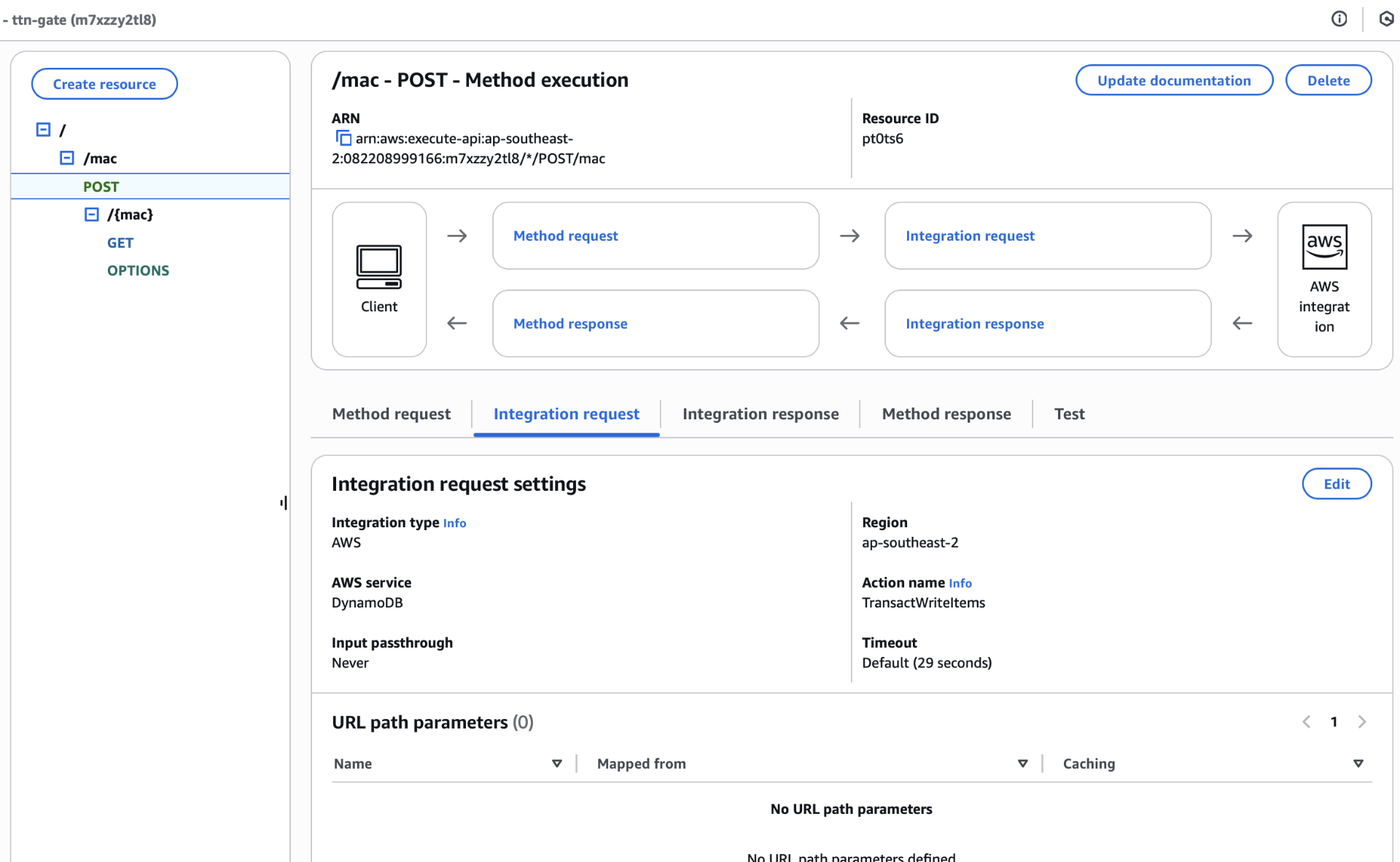Screen dimensions: 1400x862
Task: Collapse the root / resource node
Action: click(x=43, y=130)
